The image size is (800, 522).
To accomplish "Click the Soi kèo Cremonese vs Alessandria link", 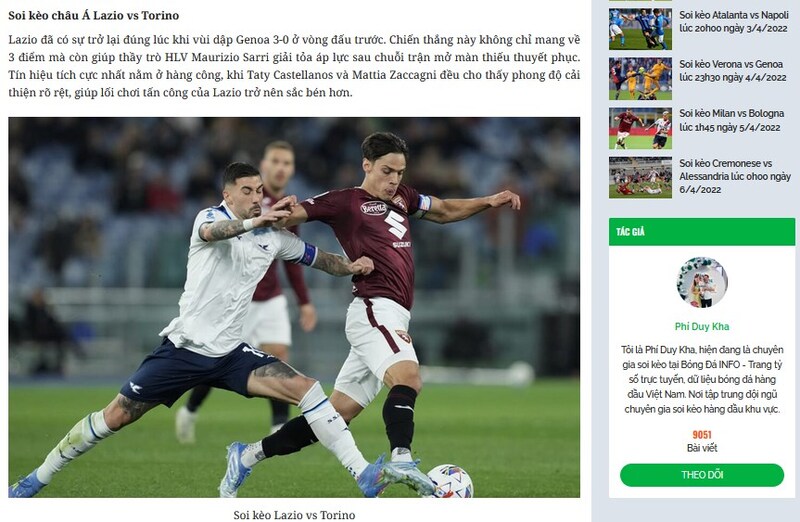I will (735, 176).
